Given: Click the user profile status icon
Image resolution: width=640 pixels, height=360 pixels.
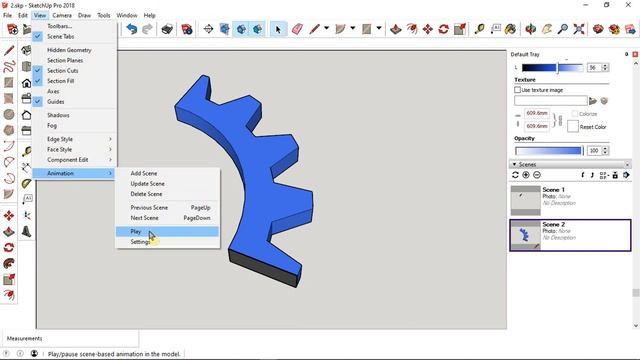Looking at the screenshot, I should (x=34, y=353).
